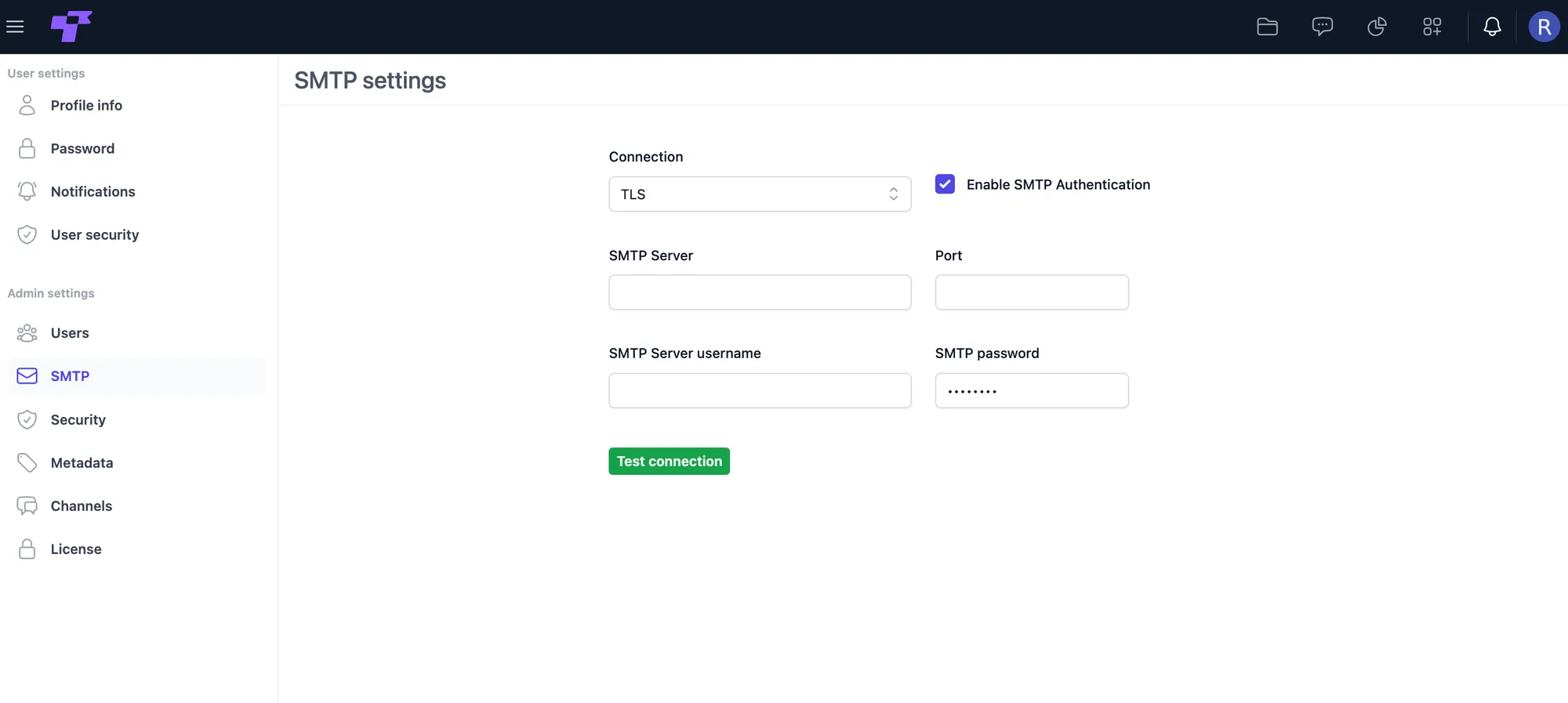1568x703 pixels.
Task: Click the SMTP password field
Action: click(1032, 390)
